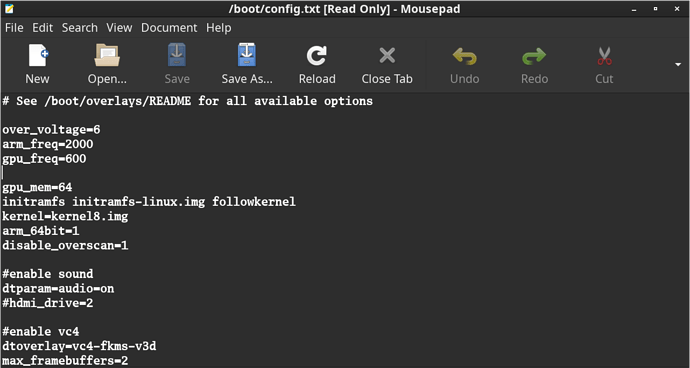Place cursor on over_voltage=6 line

(51, 130)
